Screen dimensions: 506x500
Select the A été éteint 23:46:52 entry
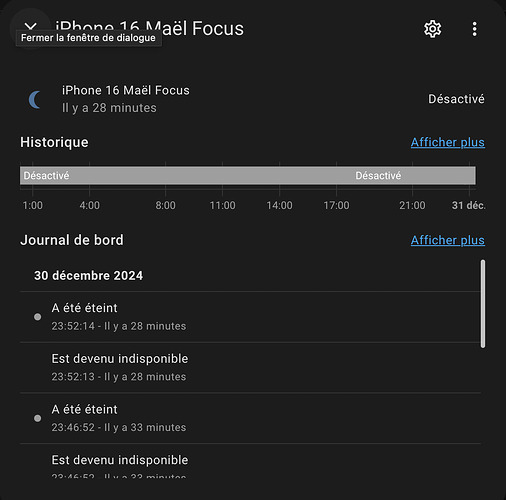coord(250,418)
